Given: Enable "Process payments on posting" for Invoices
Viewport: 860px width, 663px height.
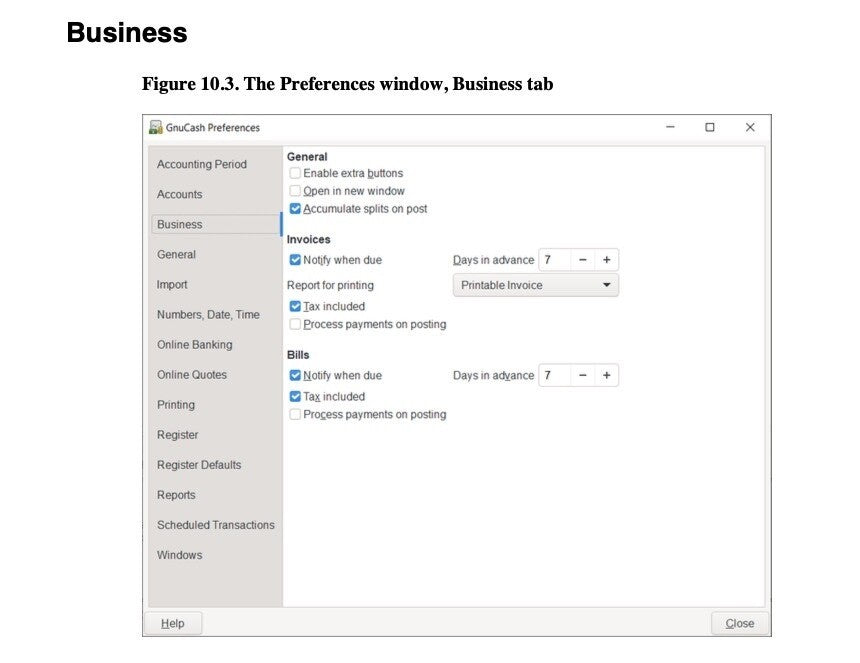Looking at the screenshot, I should pos(295,324).
